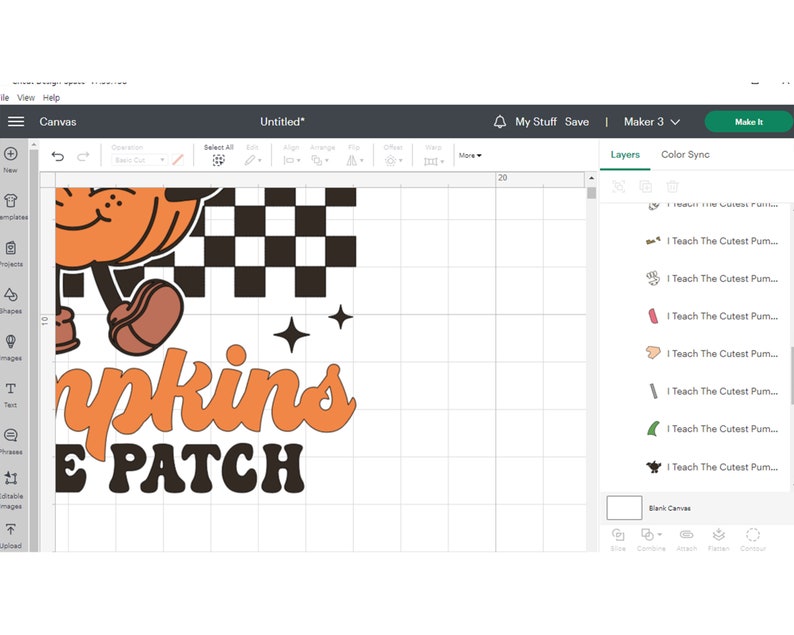Screen dimensions: 794x635
Task: Open the Offset dropdown
Action: (x=393, y=161)
